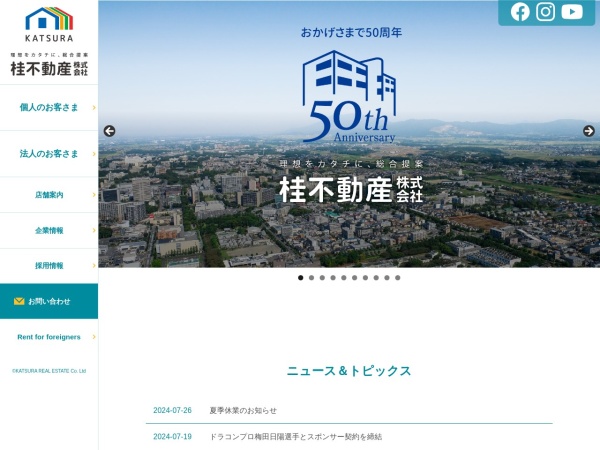The image size is (600, 450).
Task: Select the tenth carousel dot
Action: coord(398,278)
